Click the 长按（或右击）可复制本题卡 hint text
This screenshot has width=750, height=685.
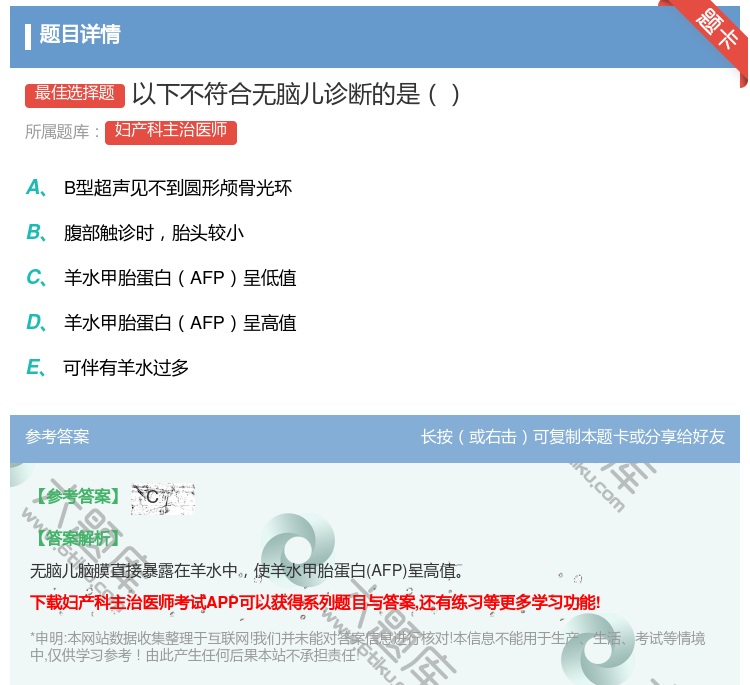(573, 436)
